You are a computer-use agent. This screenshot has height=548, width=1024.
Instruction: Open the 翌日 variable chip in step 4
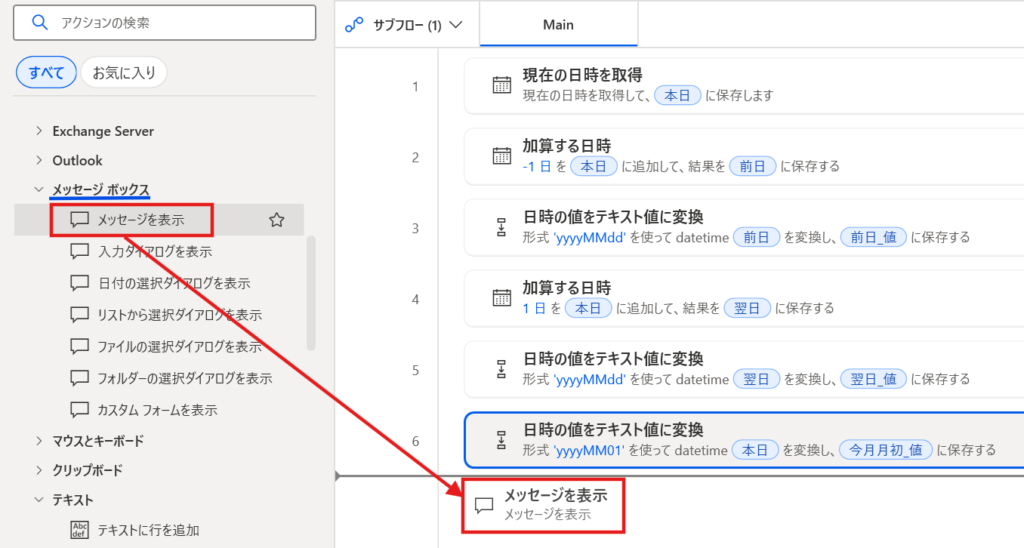747,308
